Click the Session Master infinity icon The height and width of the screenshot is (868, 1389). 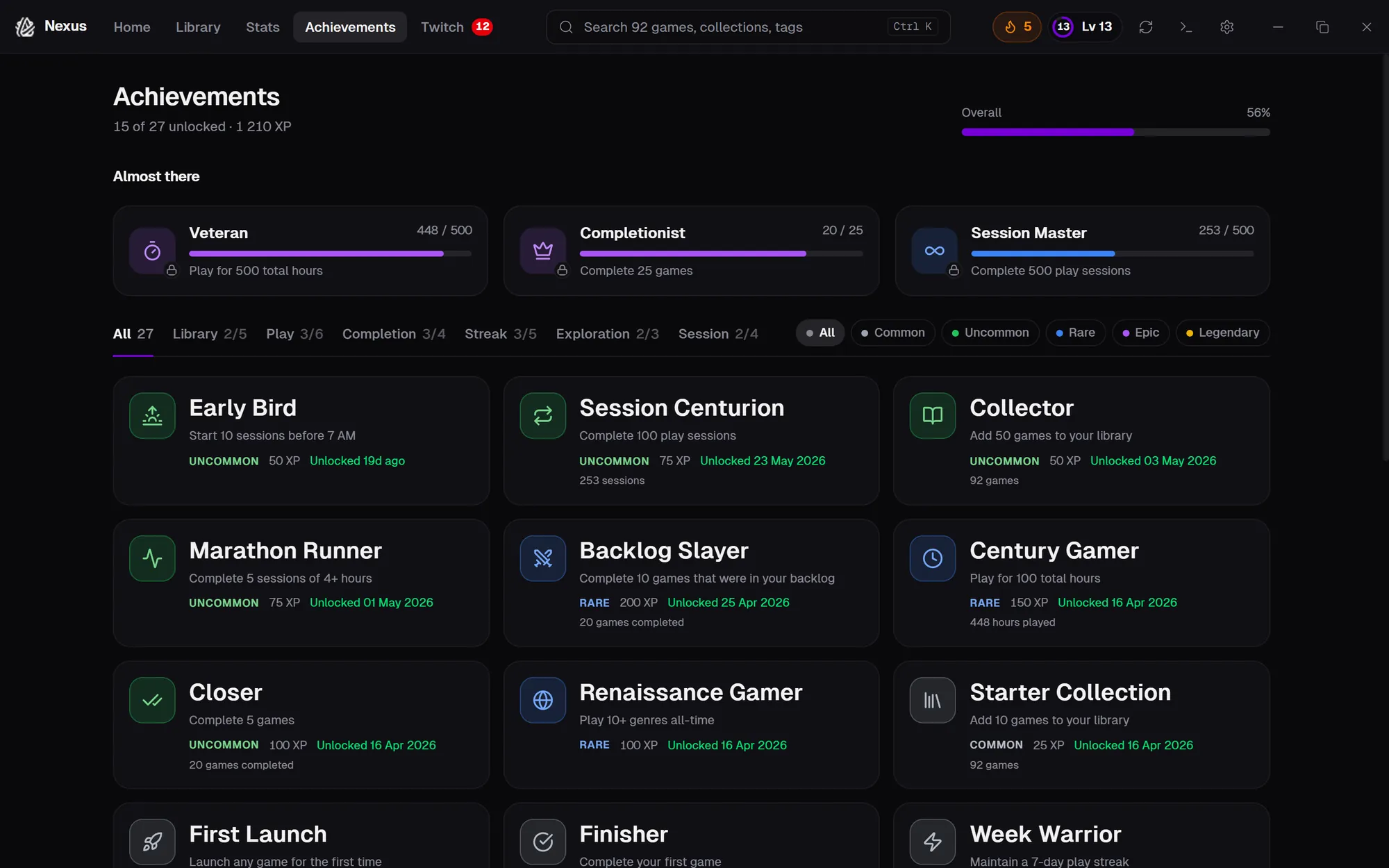[x=934, y=251]
